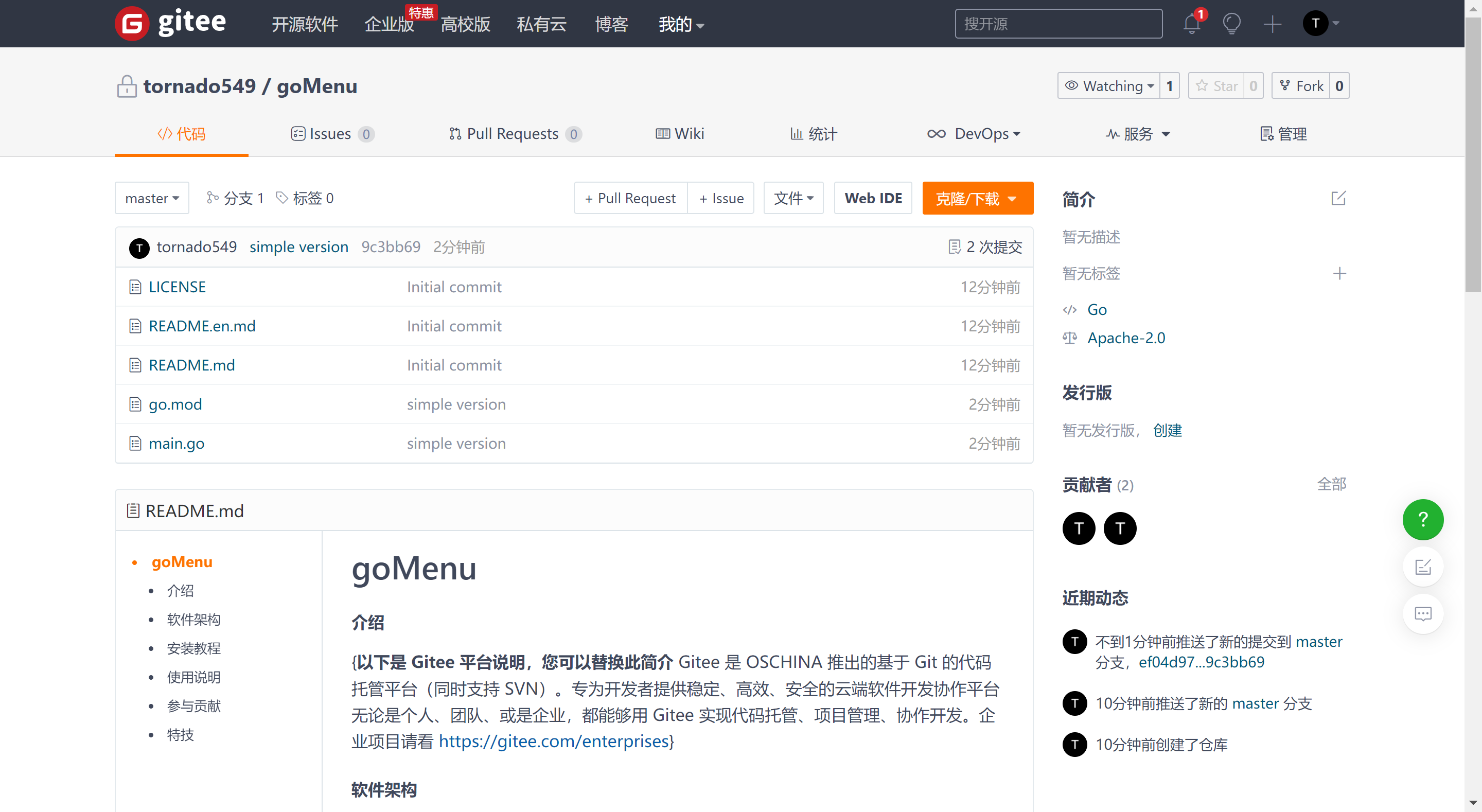Click avatar beside 10分钟前创建了仓库

(1074, 745)
